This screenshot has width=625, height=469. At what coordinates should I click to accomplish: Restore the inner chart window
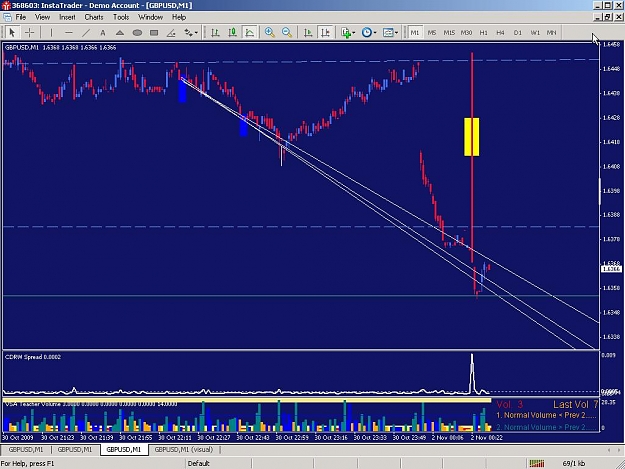[x=607, y=17]
